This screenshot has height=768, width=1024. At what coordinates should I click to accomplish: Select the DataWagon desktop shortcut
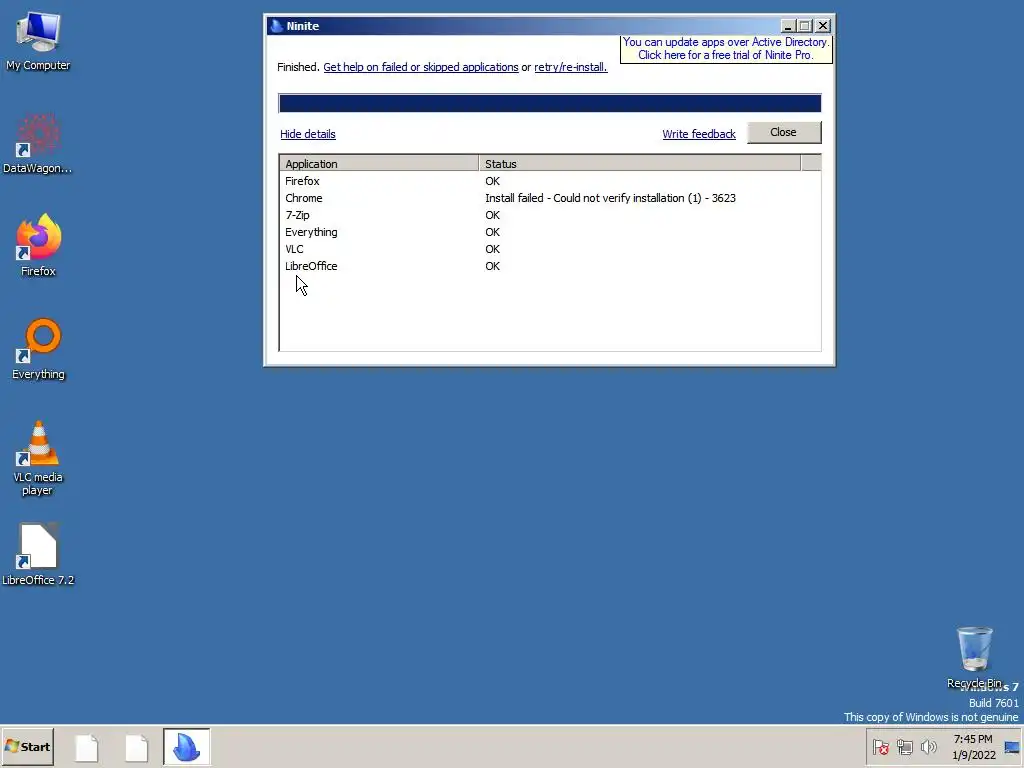[x=38, y=144]
